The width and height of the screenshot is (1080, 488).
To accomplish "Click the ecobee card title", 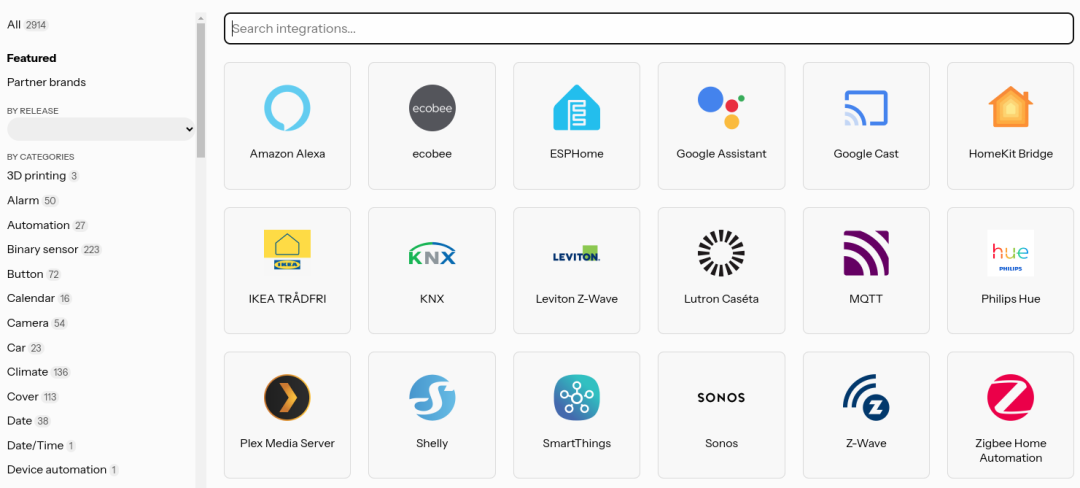I will (x=432, y=153).
